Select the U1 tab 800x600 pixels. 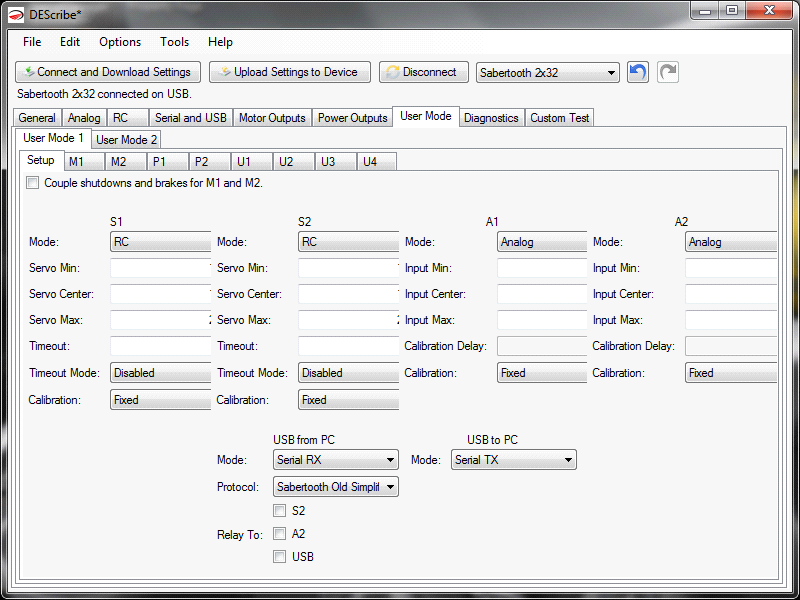tap(252, 162)
